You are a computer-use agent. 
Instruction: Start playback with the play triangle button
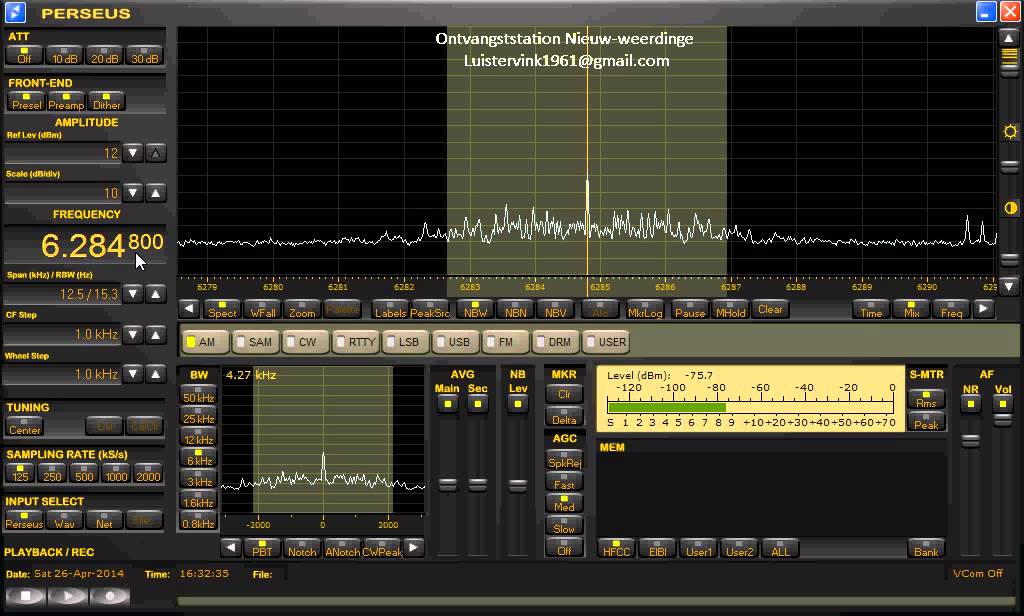(x=67, y=596)
